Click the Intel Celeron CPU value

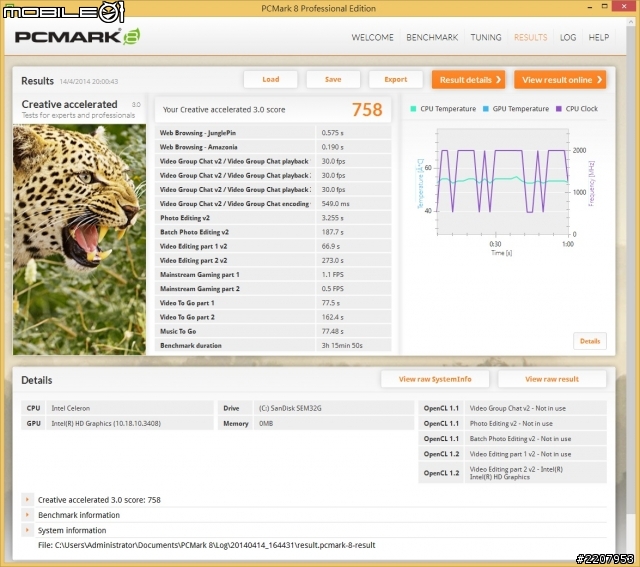pyautogui.click(x=130, y=408)
